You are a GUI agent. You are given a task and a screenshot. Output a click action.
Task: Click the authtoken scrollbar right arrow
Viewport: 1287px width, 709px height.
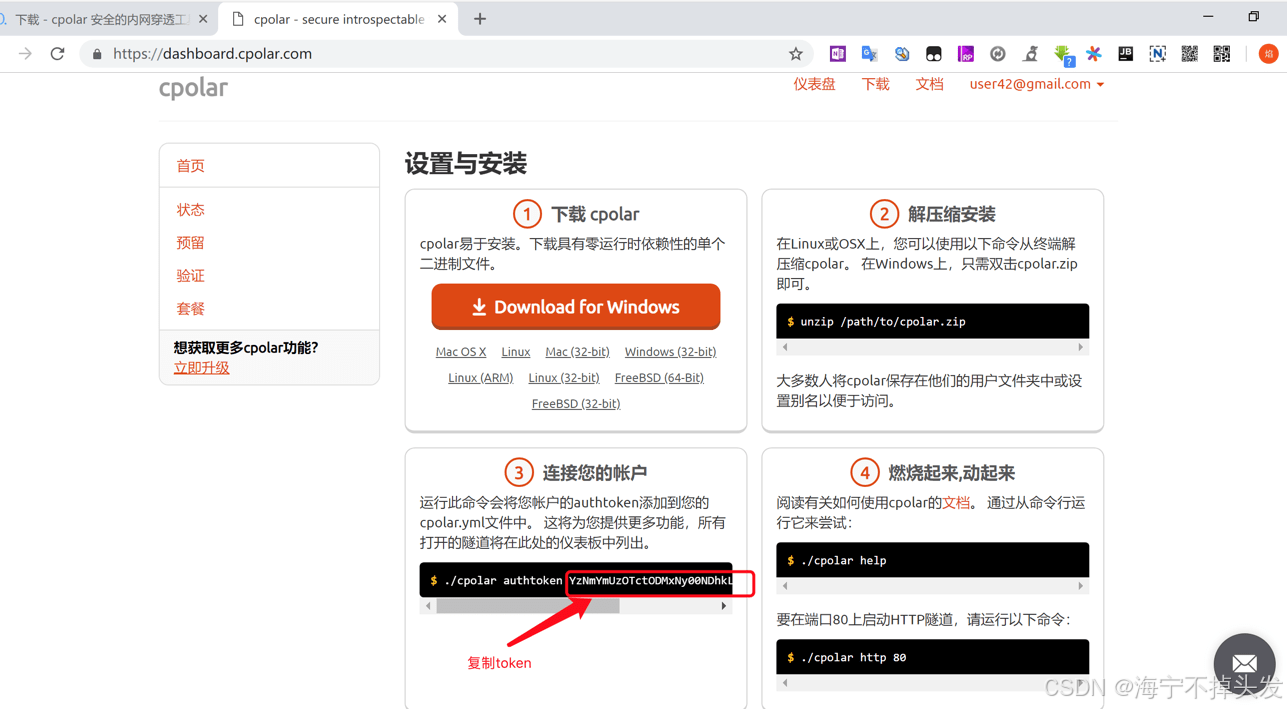724,606
